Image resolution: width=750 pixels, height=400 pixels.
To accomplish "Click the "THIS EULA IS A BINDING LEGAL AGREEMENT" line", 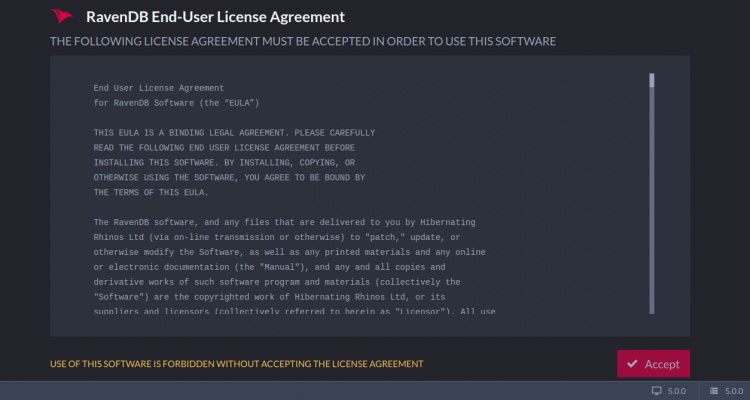I will tap(234, 132).
